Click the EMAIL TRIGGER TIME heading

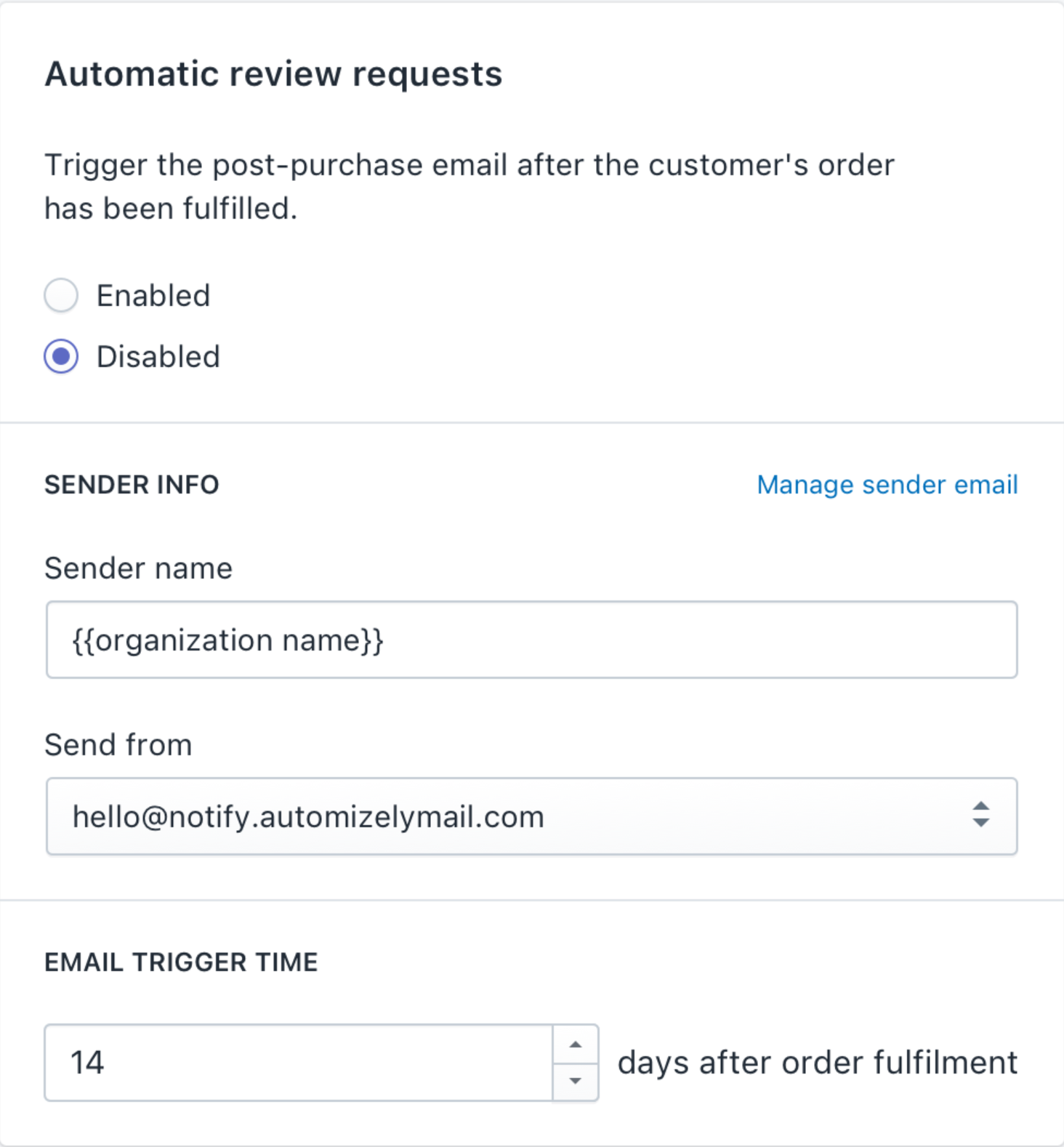click(x=181, y=962)
